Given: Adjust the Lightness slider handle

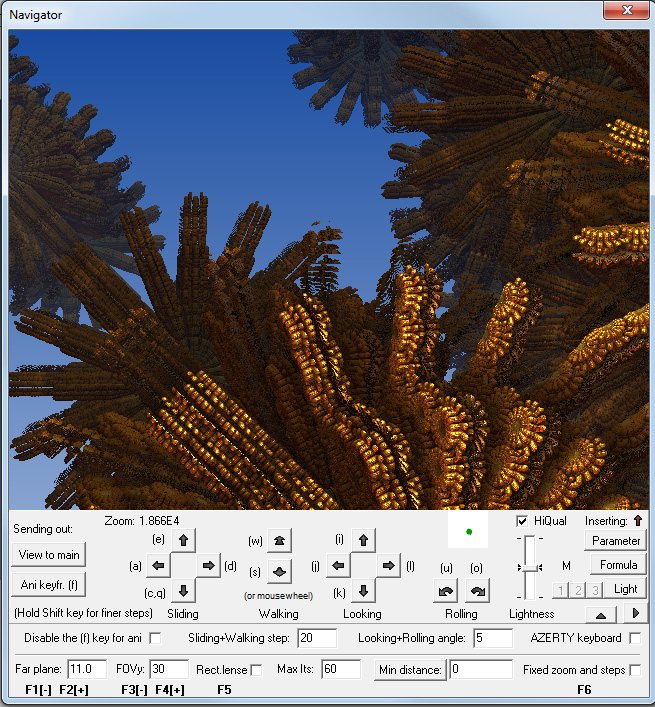Looking at the screenshot, I should pyautogui.click(x=528, y=567).
